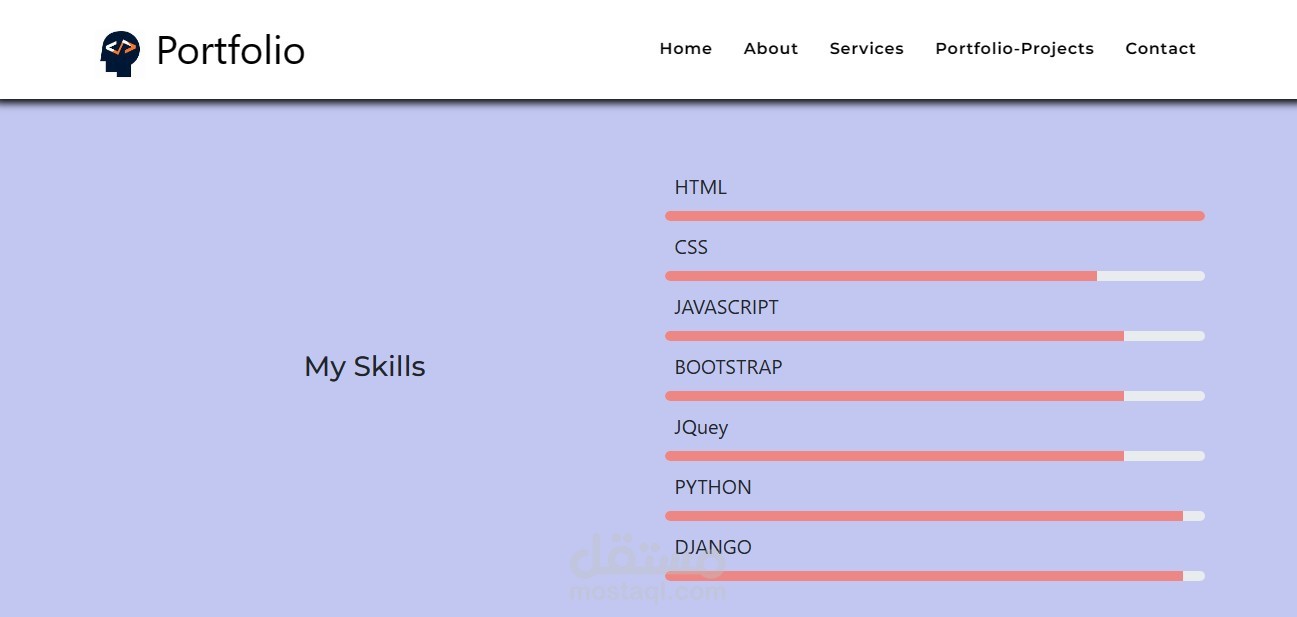1297x617 pixels.
Task: Click the Portfolio site title text
Action: (x=230, y=50)
